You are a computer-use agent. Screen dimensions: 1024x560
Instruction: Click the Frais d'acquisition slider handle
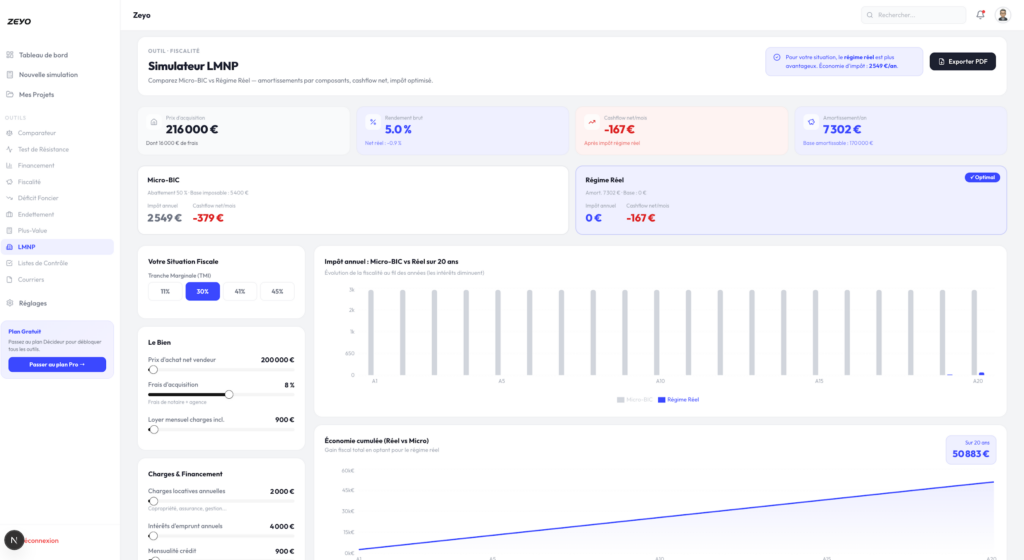(x=229, y=395)
